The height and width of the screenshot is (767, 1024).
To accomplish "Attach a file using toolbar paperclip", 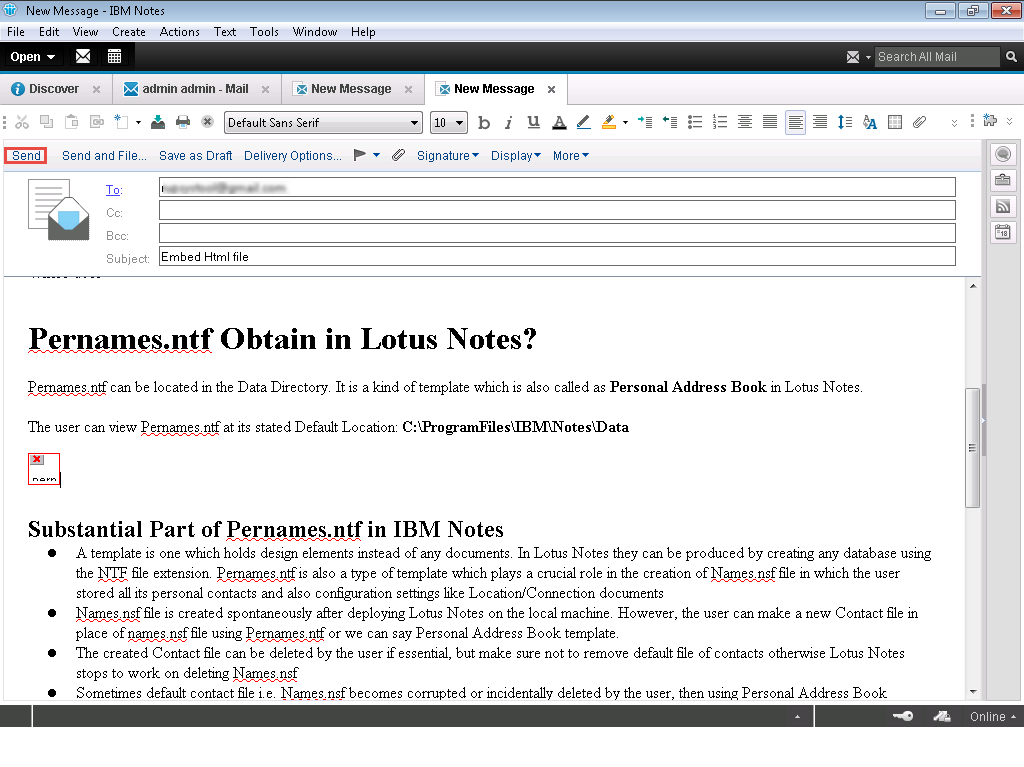I will click(x=920, y=122).
